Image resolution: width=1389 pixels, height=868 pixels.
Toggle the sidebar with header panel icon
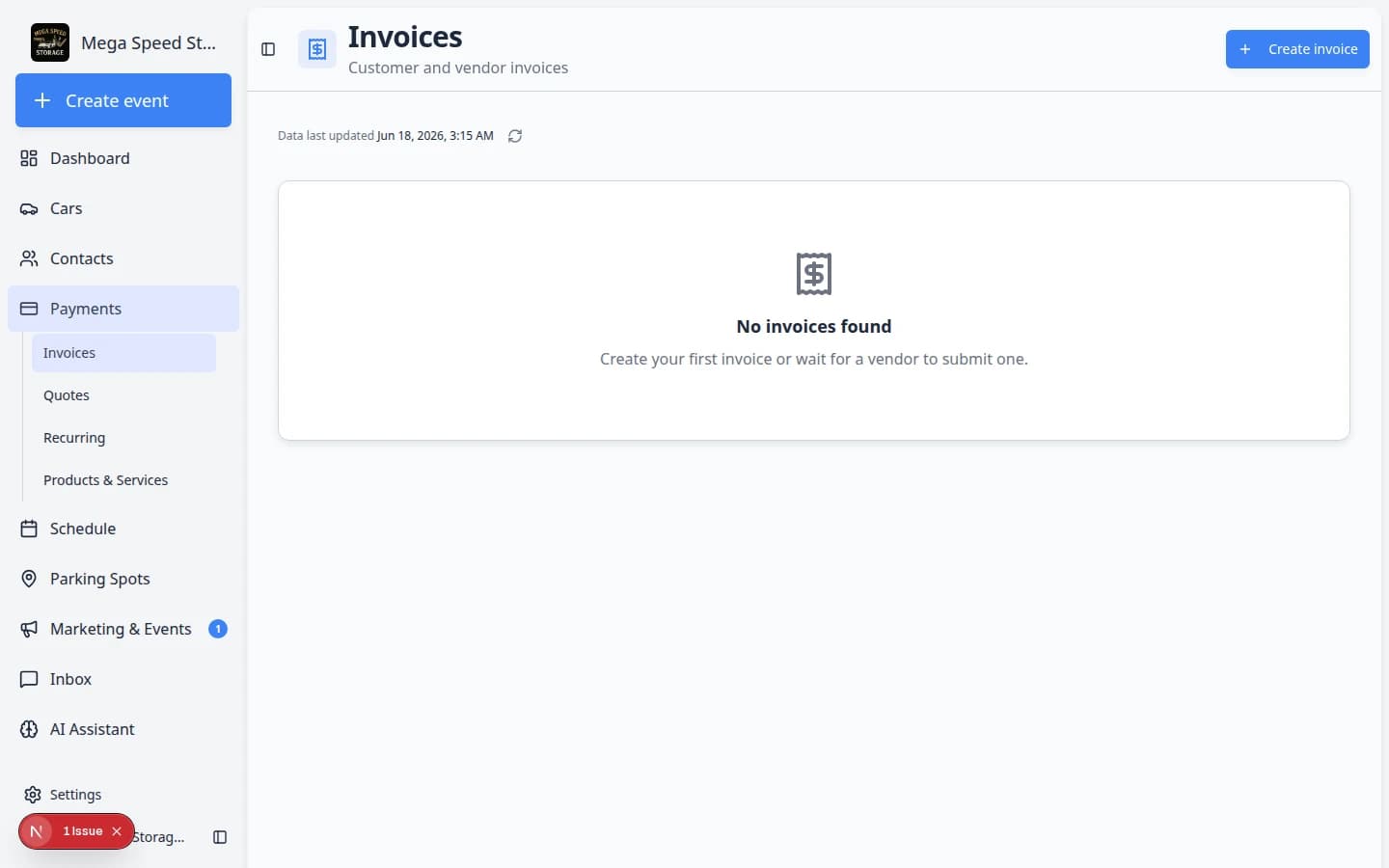click(268, 49)
